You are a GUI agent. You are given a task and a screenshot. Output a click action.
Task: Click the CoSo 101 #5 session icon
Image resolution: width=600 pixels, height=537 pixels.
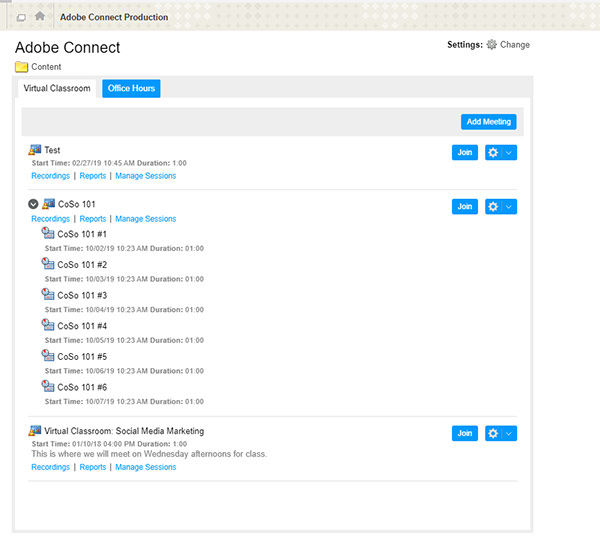[x=48, y=356]
